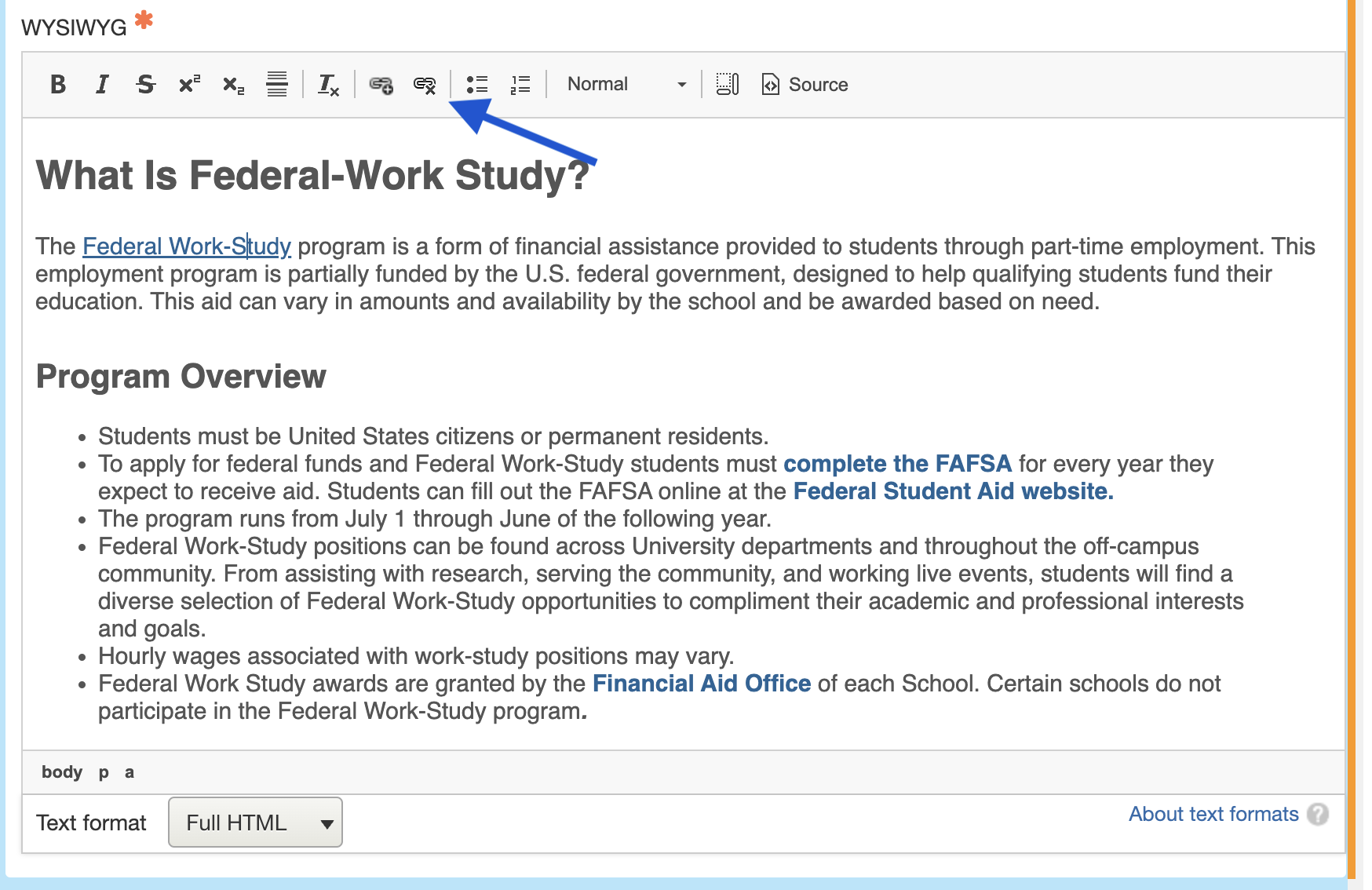
Task: Click the Program Overview heading
Action: (181, 377)
